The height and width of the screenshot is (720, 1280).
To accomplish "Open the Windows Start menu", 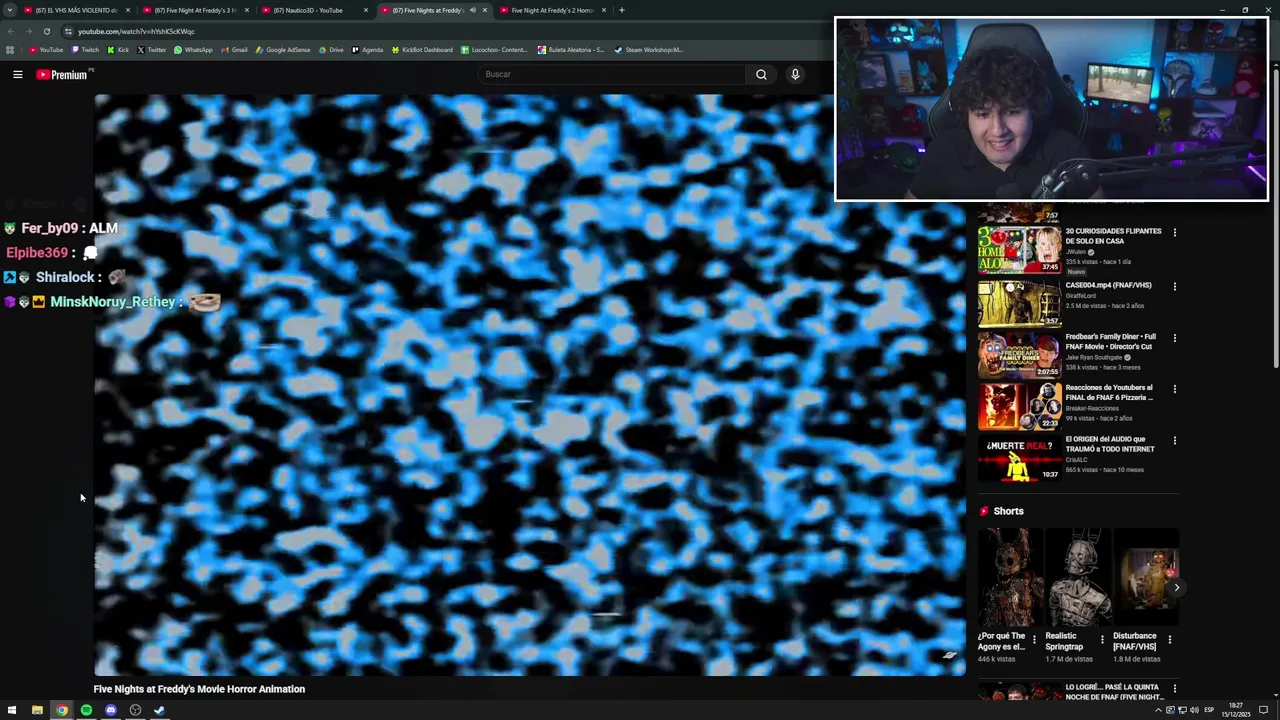I will coord(12,710).
